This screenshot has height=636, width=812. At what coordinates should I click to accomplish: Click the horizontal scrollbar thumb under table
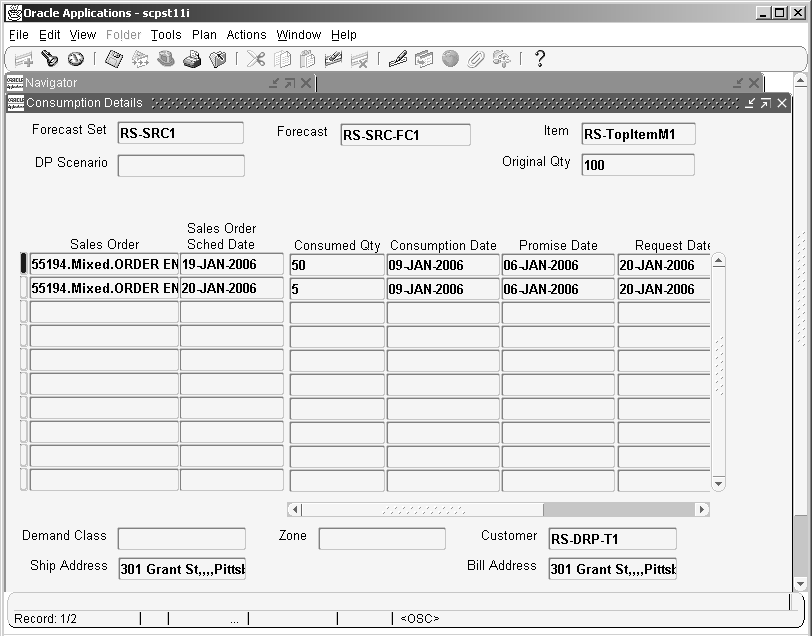[423, 510]
